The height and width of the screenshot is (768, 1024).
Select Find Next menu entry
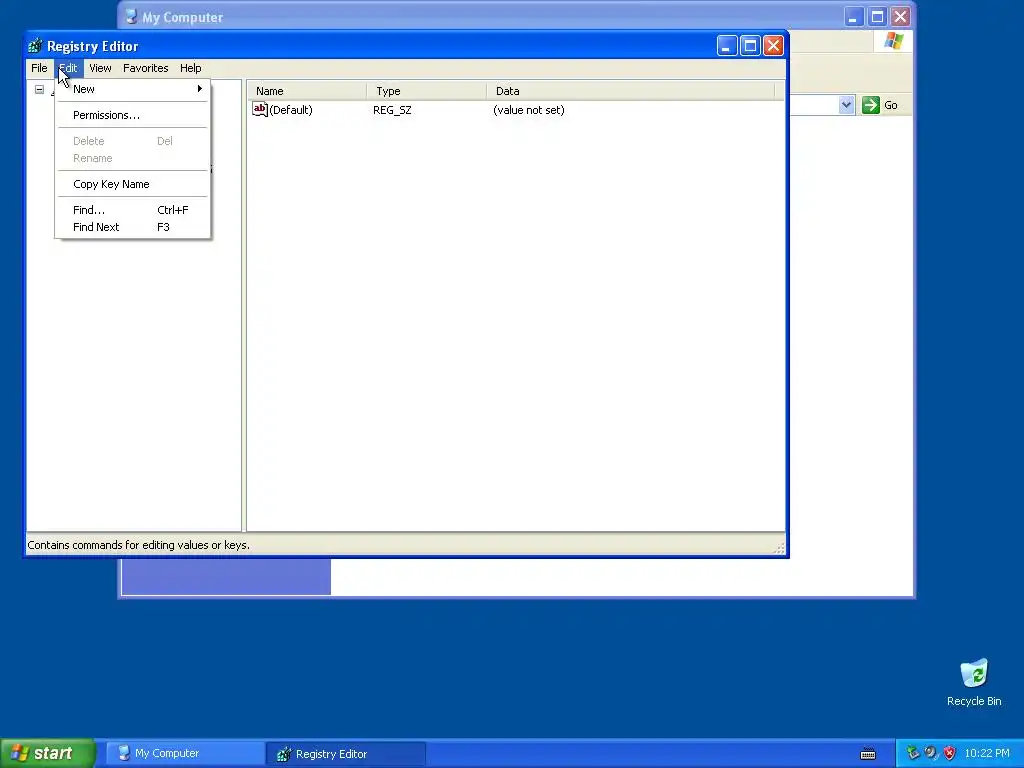(x=133, y=227)
